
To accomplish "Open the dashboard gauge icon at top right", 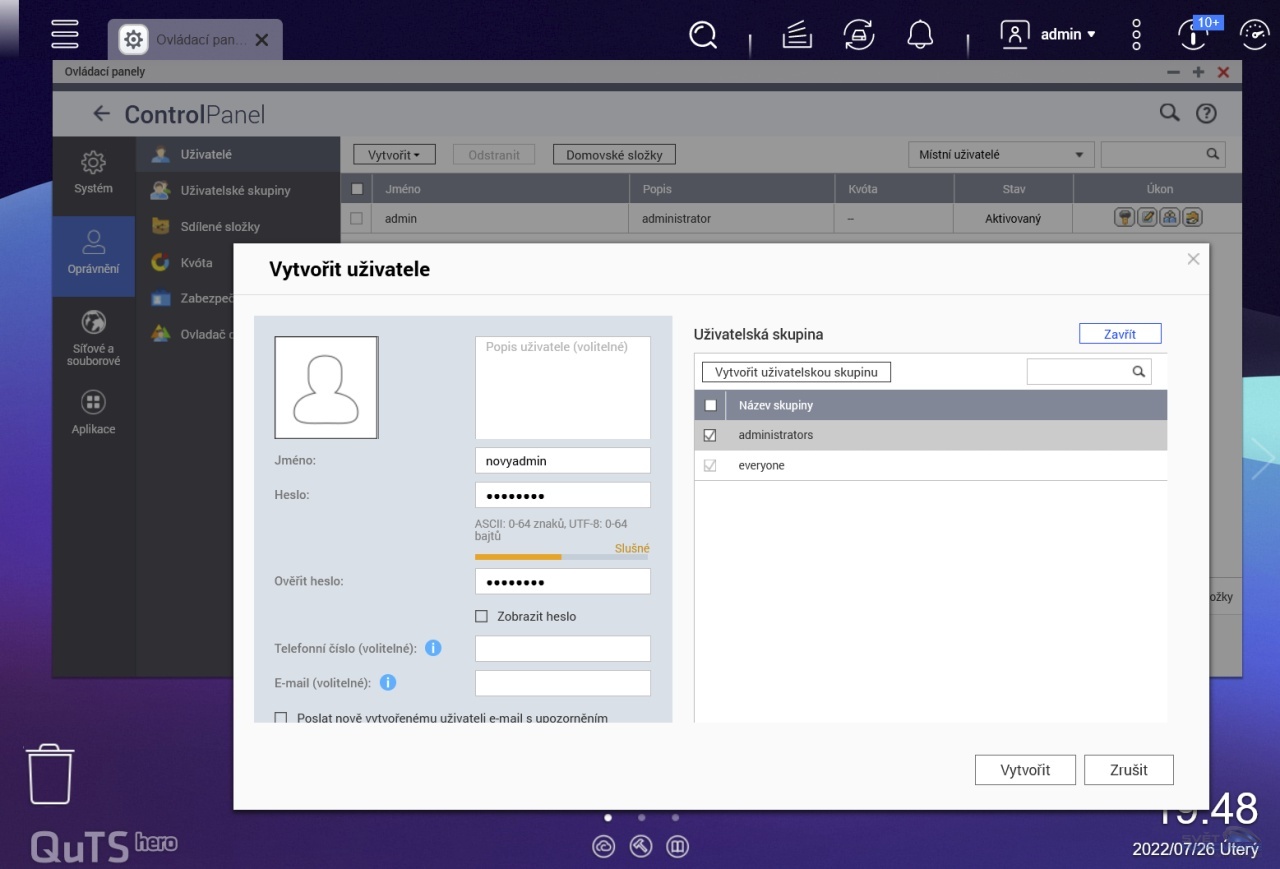I will coord(1255,33).
